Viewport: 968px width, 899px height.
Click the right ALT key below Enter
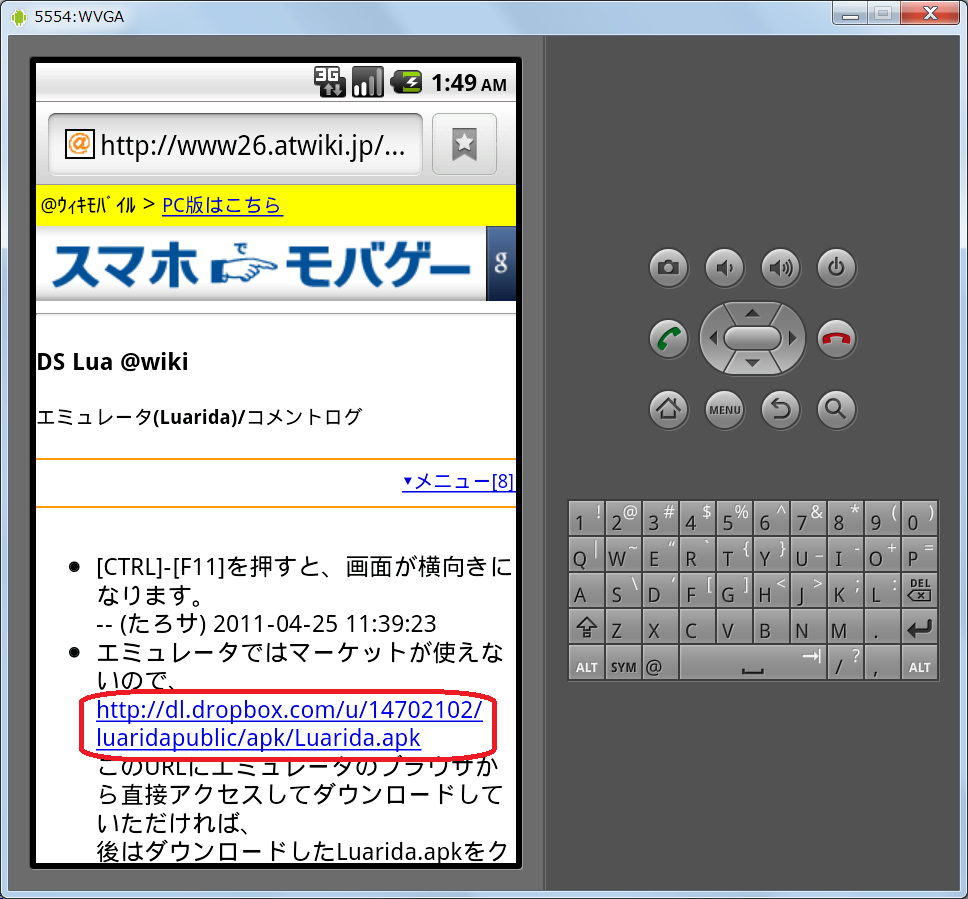[x=919, y=664]
